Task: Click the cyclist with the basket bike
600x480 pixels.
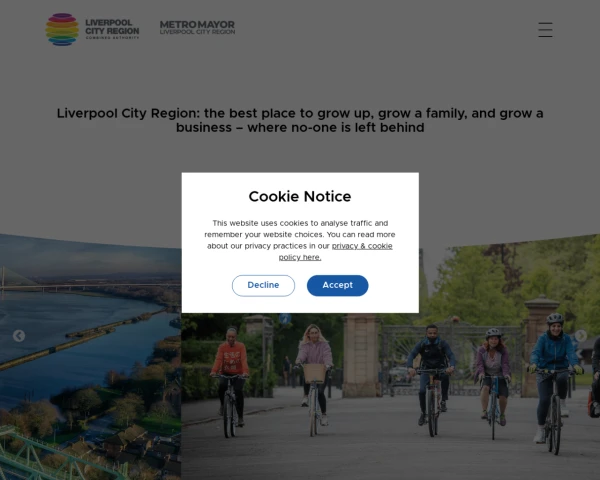Action: pyautogui.click(x=315, y=379)
